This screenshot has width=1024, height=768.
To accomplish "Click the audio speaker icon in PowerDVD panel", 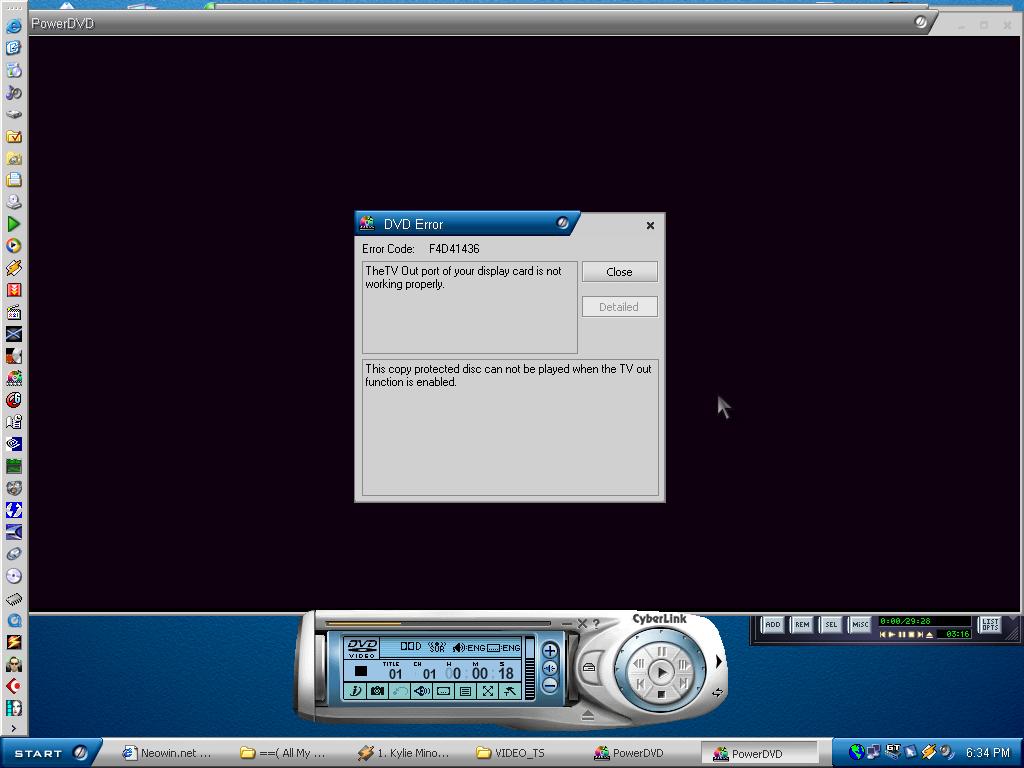I will tap(421, 691).
